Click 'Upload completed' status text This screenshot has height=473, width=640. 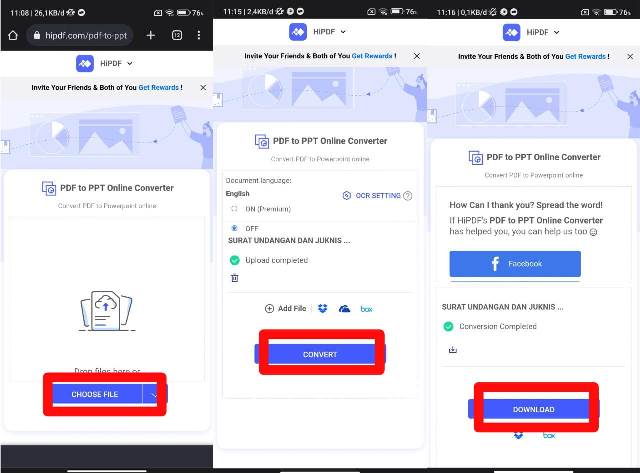276,260
